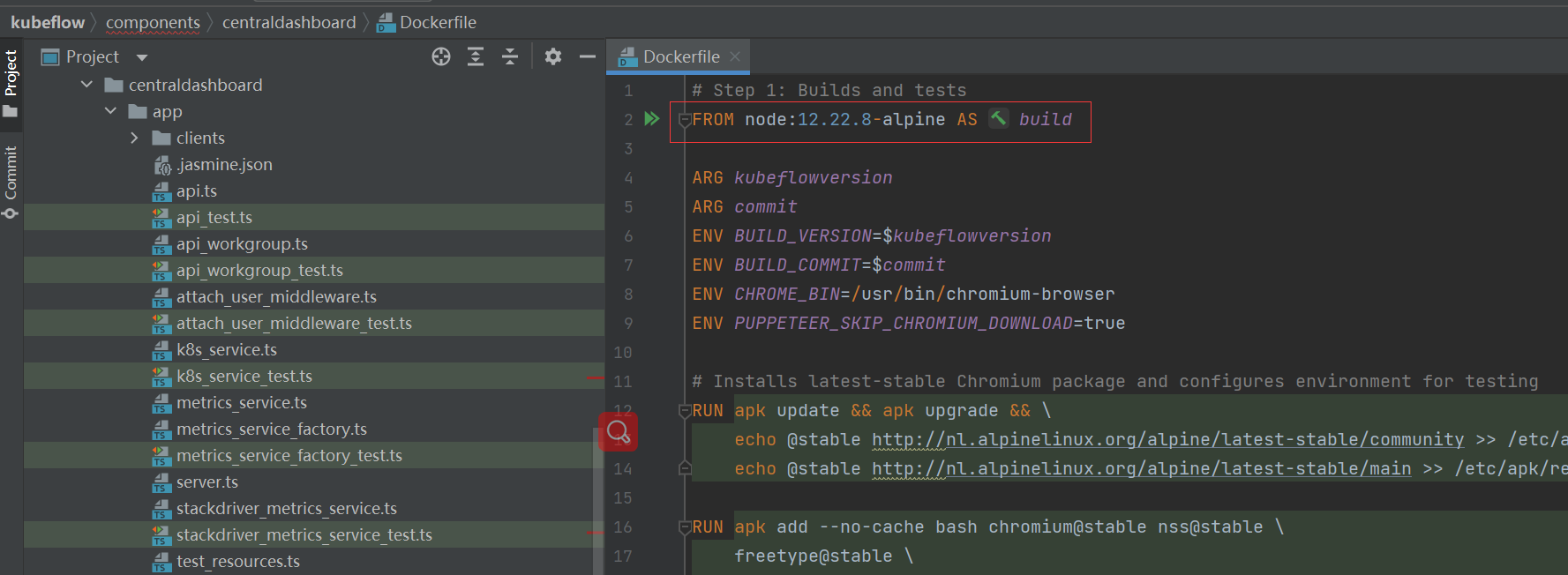The width and height of the screenshot is (1568, 575).
Task: Click Dockerfile in the breadcrumb
Action: coord(427,22)
